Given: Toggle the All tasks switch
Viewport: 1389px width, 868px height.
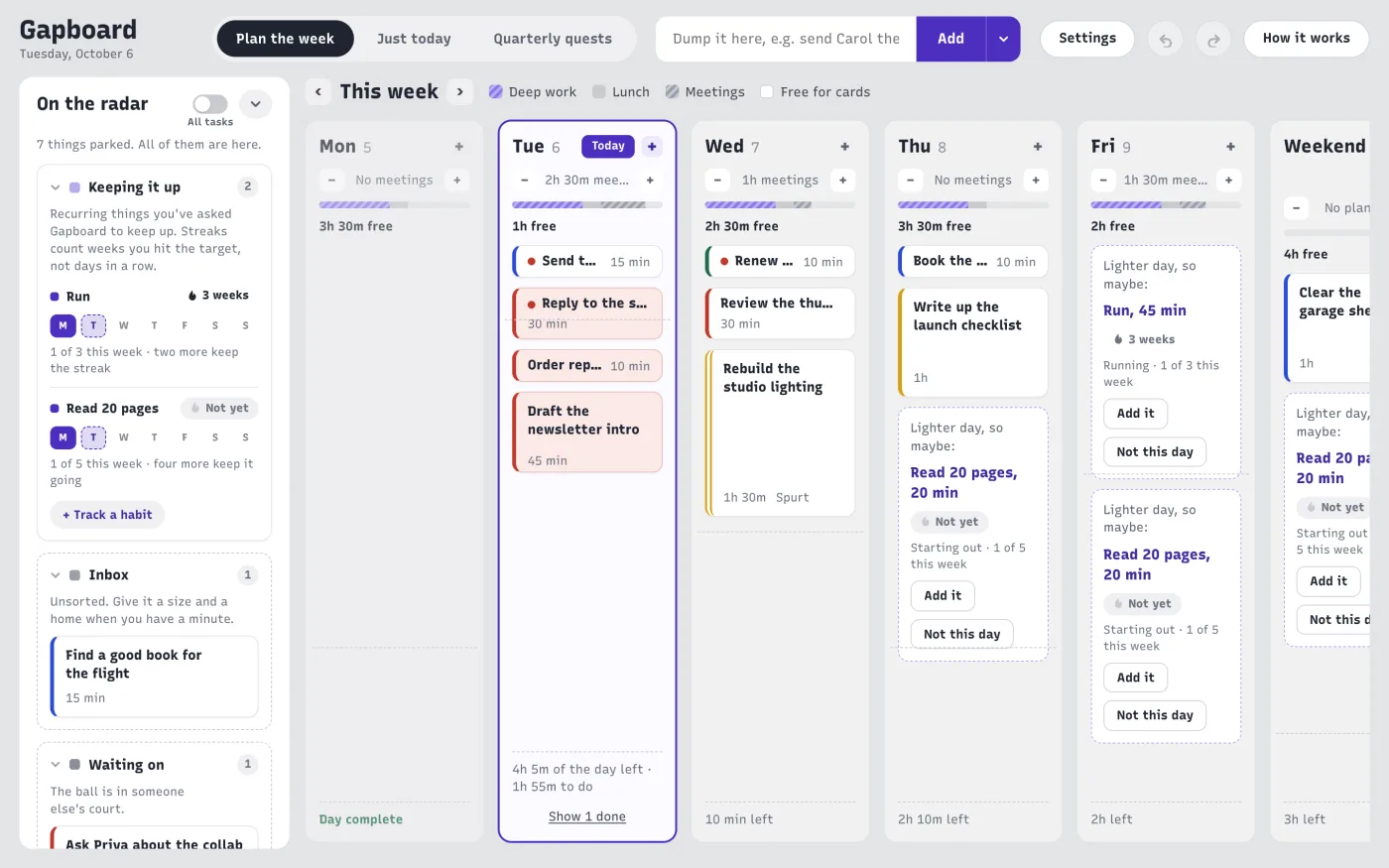Looking at the screenshot, I should (x=210, y=104).
